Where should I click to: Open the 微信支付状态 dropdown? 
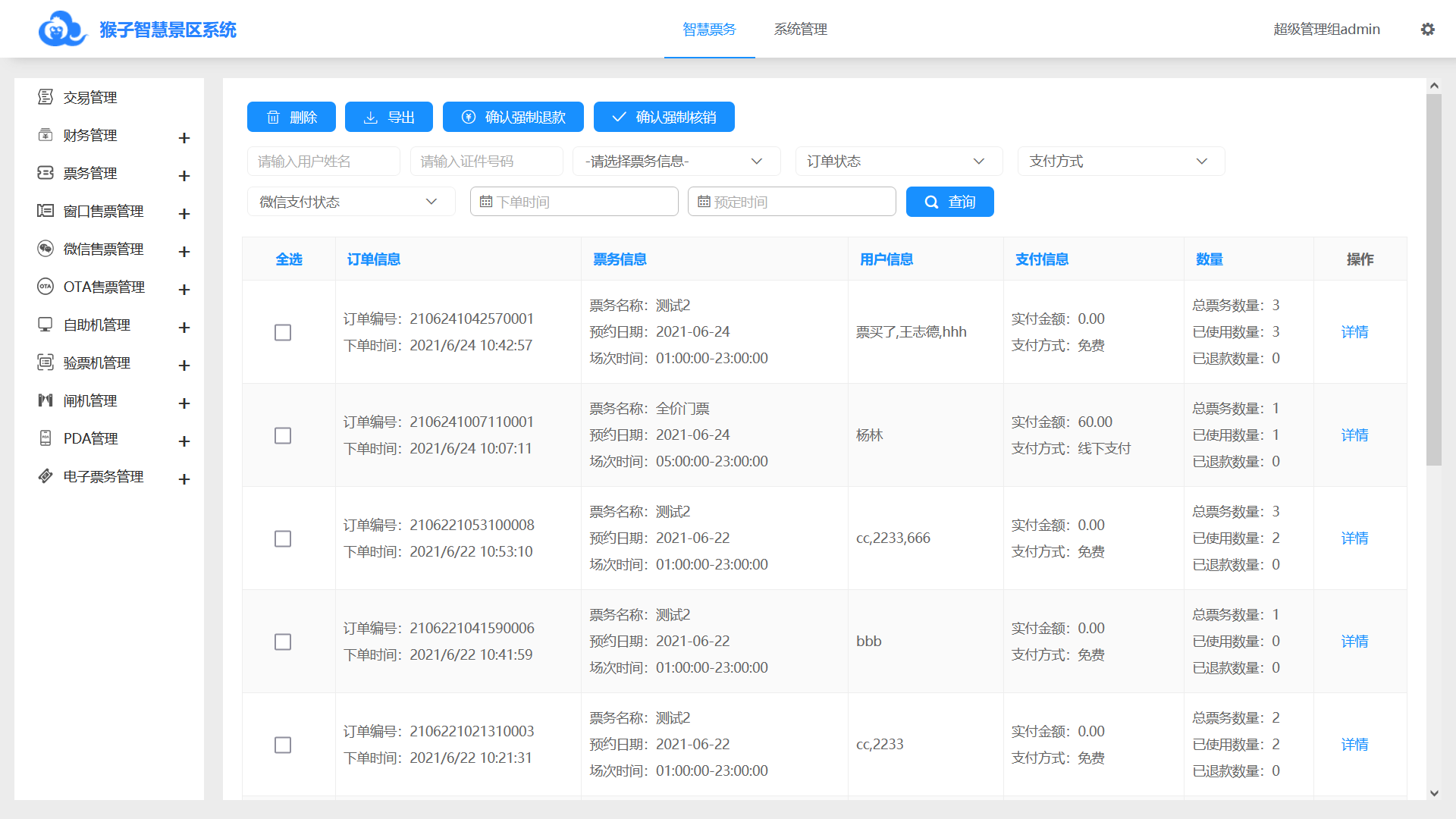pos(351,202)
